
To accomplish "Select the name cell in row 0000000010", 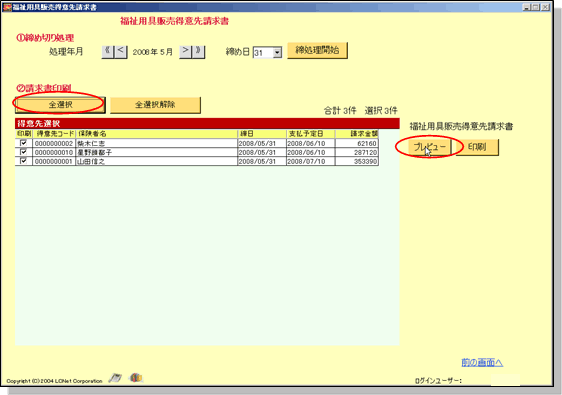I will coord(157,152).
